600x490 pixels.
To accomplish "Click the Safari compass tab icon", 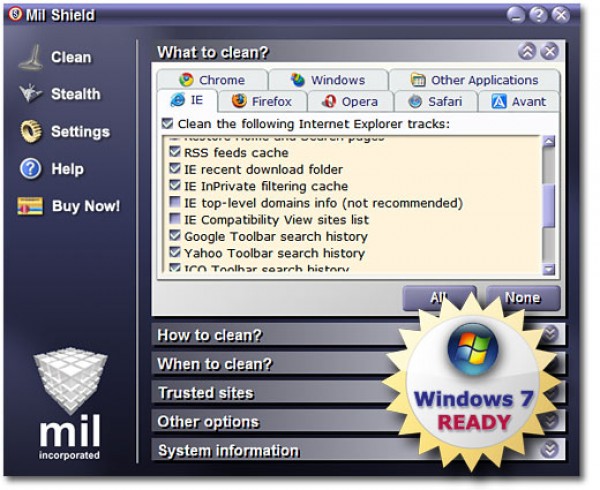I will 415,101.
